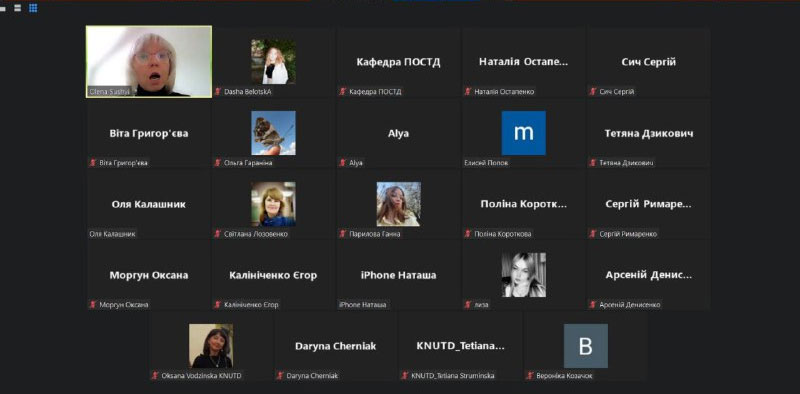The height and width of the screenshot is (394, 800).
Task: Click the black-and-white profile photo of лиза
Action: coord(523,275)
